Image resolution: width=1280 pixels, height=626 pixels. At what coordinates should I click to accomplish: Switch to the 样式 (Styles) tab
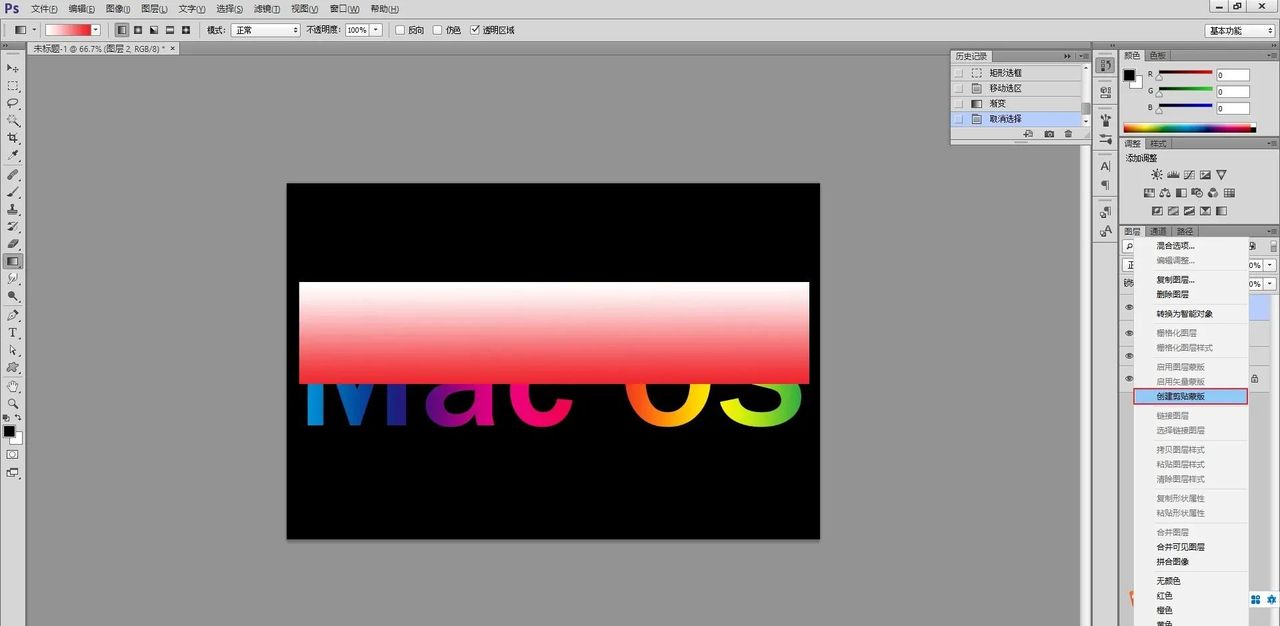click(x=1157, y=143)
